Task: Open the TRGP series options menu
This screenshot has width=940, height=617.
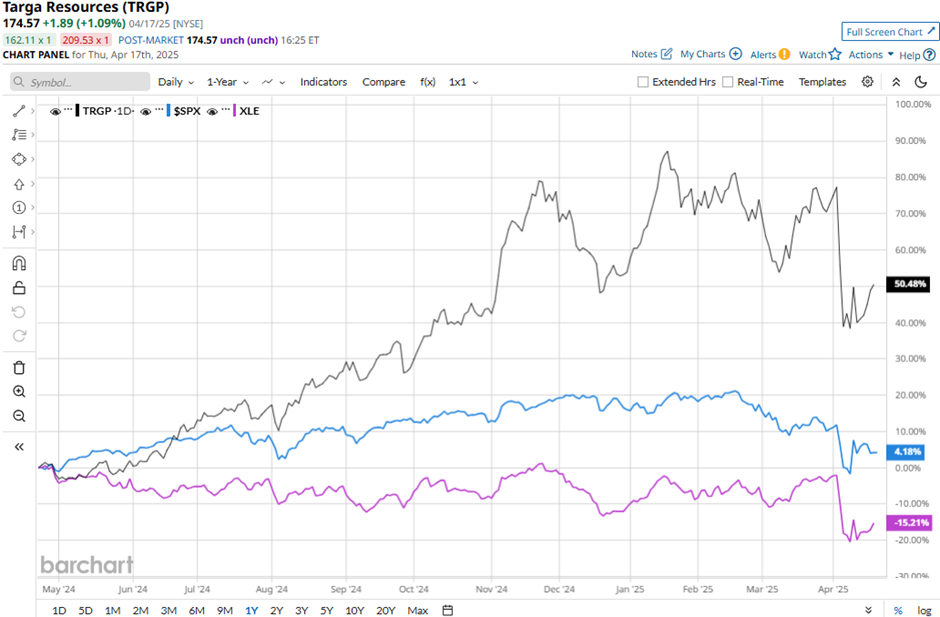Action: (68, 110)
